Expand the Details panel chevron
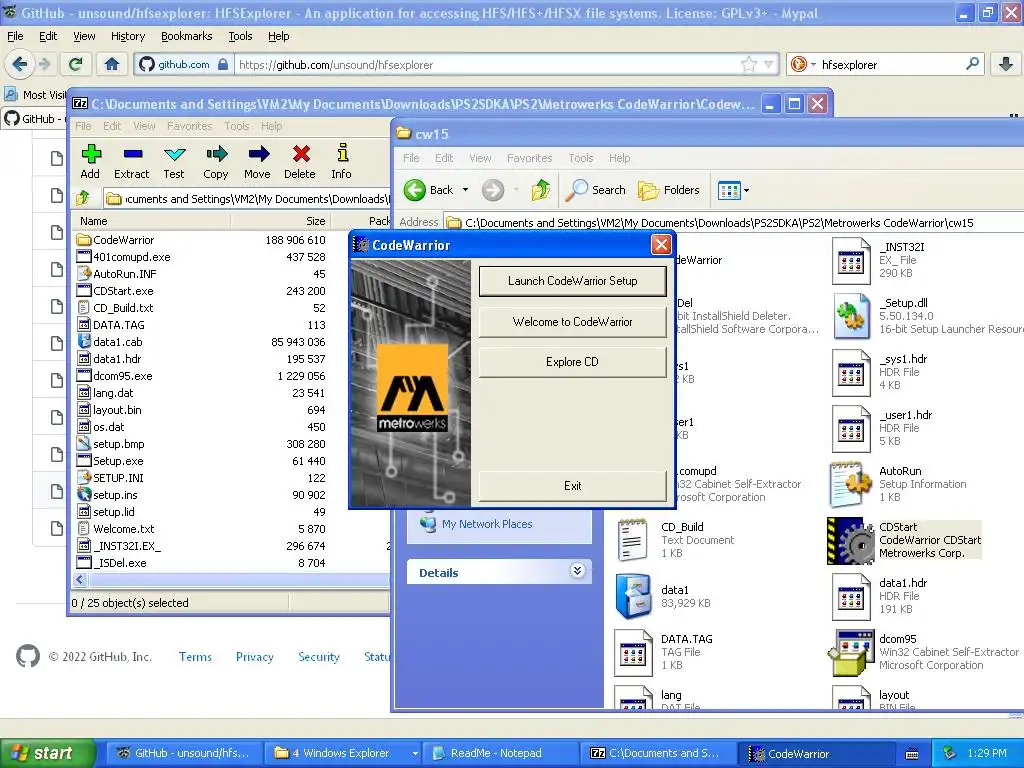 pos(577,571)
